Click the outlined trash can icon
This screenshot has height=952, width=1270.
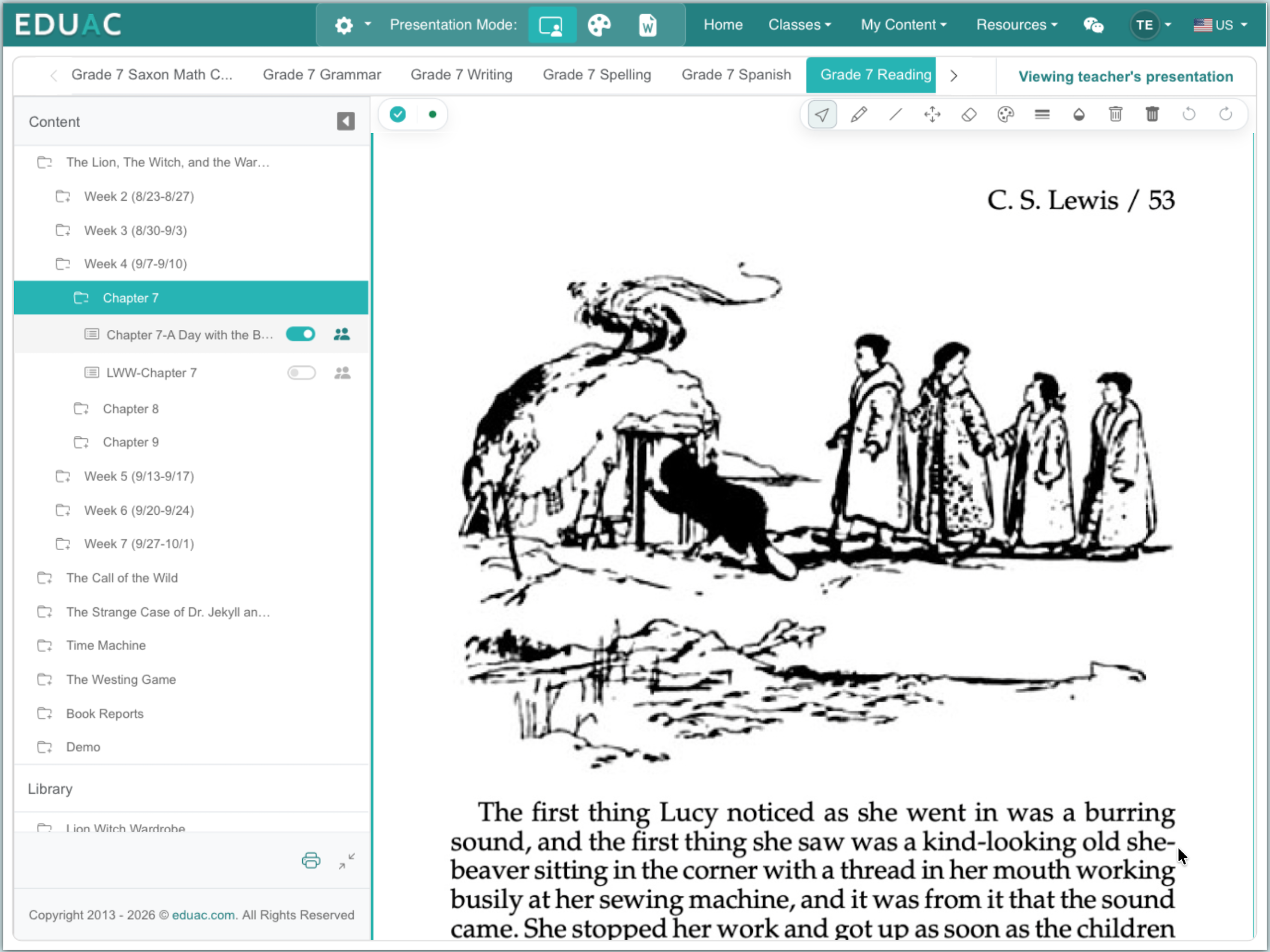pos(1115,115)
